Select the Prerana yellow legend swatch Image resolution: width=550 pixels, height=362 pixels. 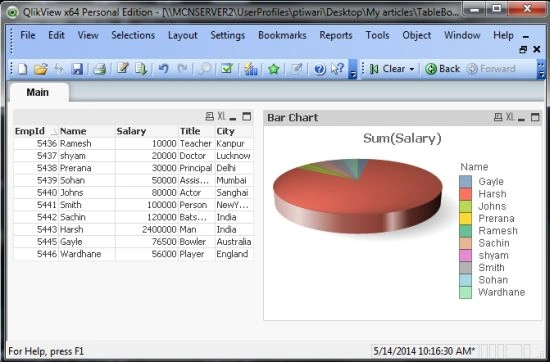[465, 219]
